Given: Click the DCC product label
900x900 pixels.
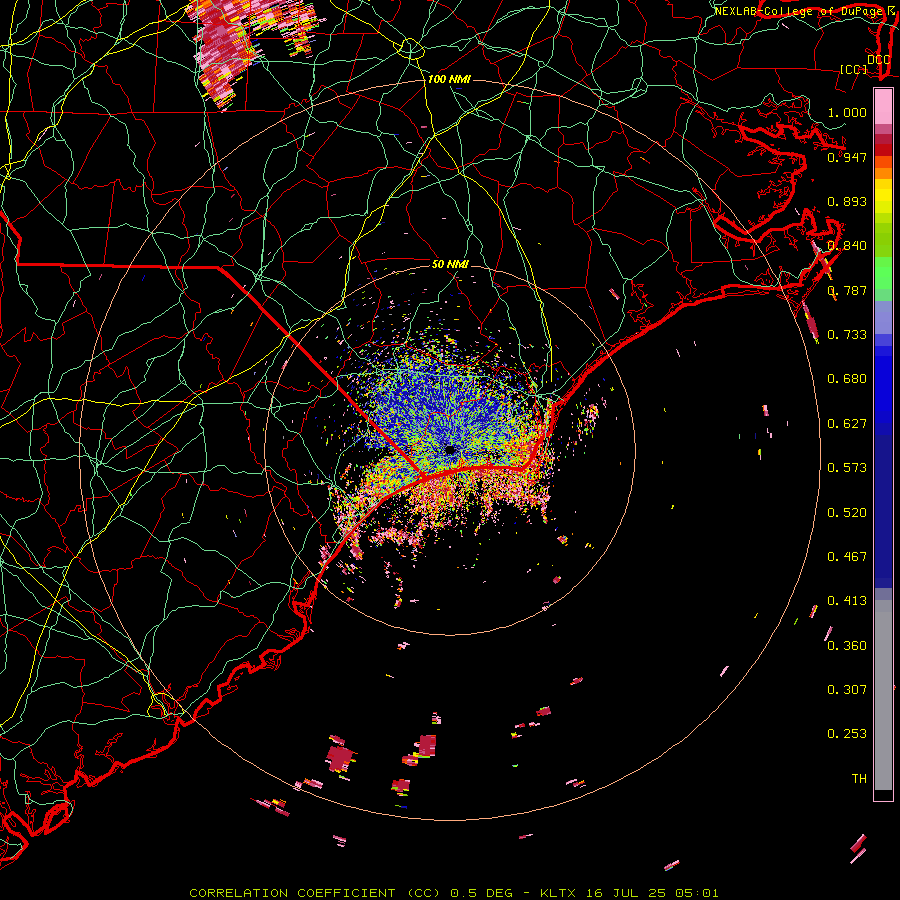Looking at the screenshot, I should pos(878,60).
